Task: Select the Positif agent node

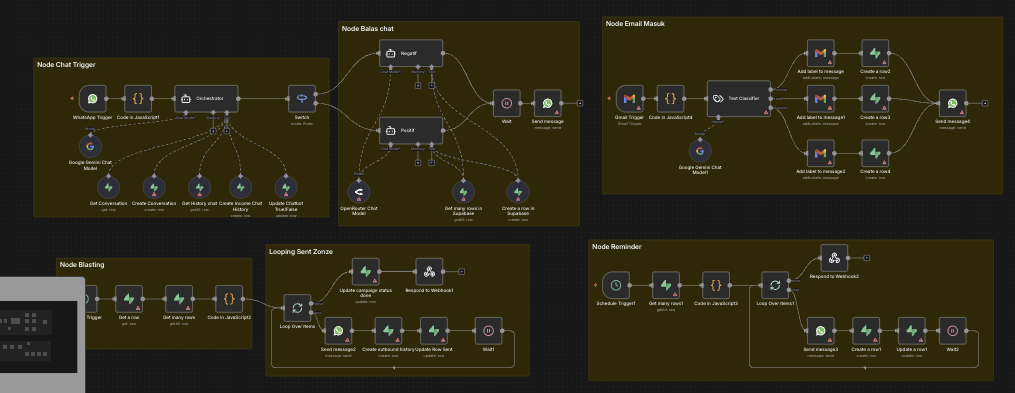Action: pos(411,130)
